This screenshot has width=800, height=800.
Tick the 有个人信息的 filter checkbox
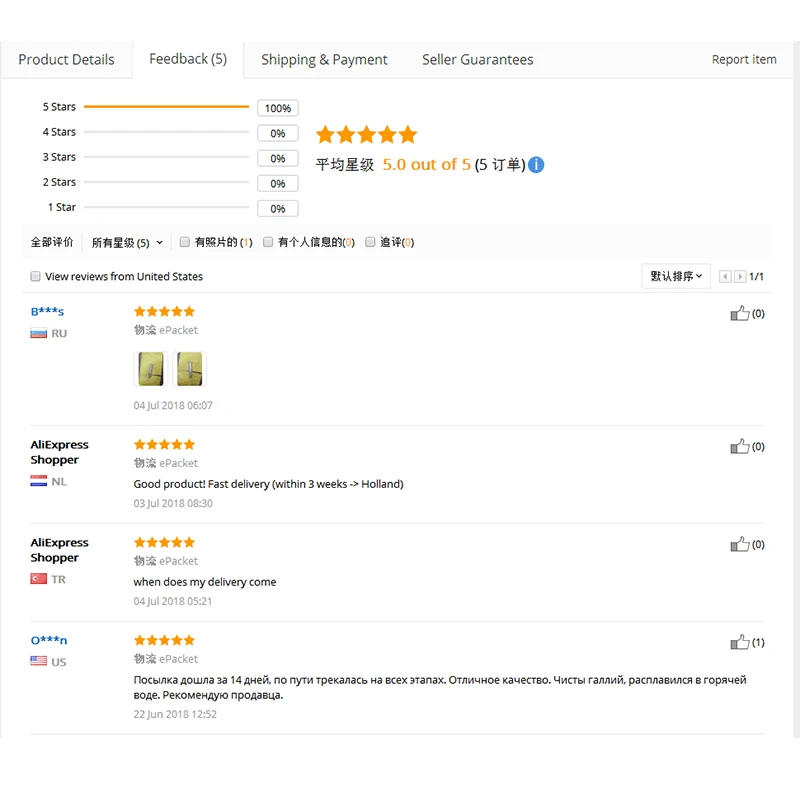coord(268,242)
